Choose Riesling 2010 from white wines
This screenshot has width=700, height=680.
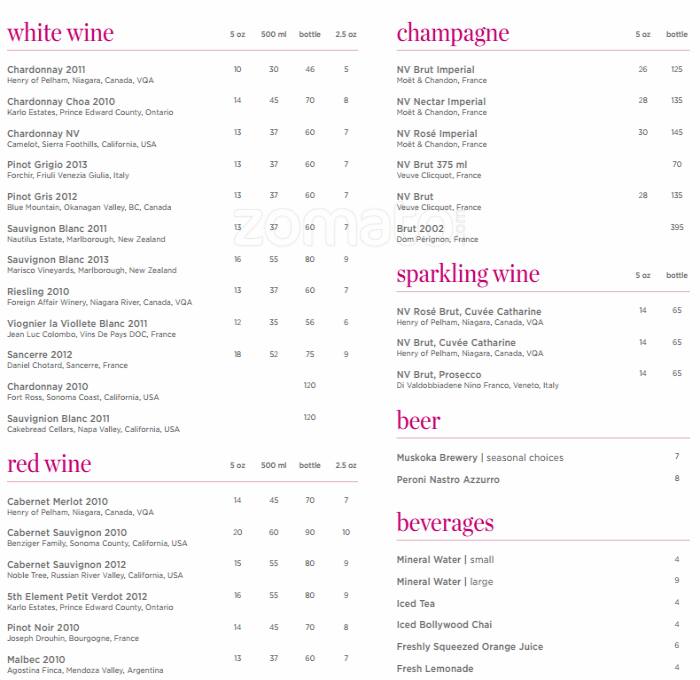pyautogui.click(x=38, y=292)
